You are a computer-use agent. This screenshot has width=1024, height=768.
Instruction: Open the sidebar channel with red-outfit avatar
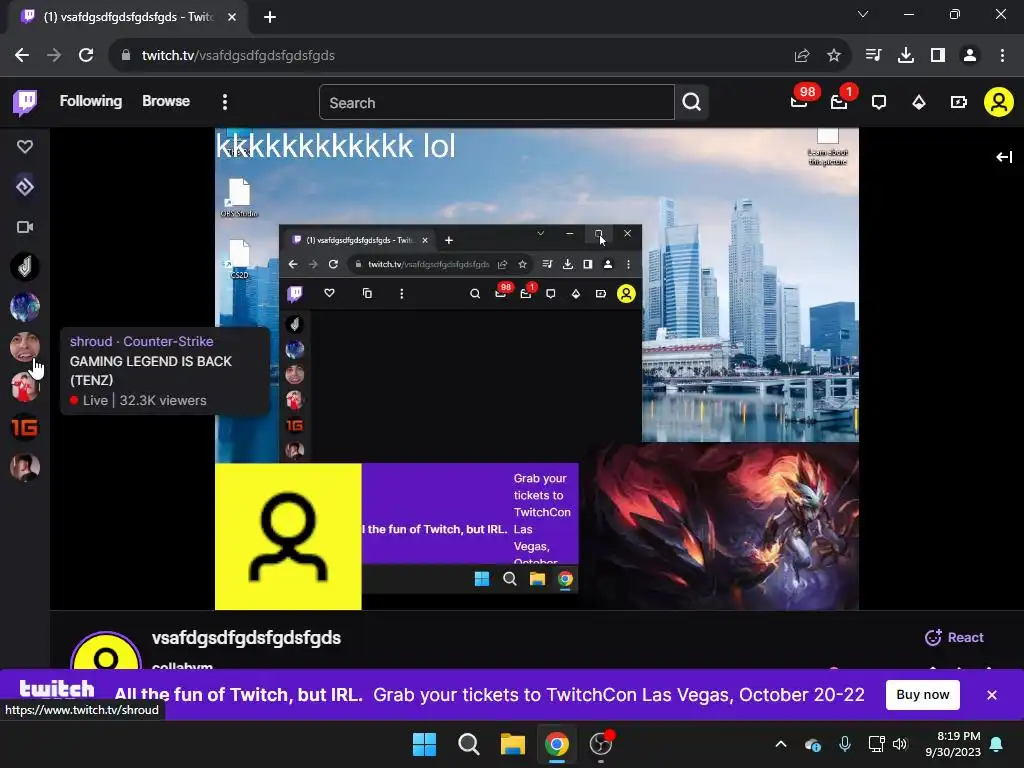coord(25,387)
